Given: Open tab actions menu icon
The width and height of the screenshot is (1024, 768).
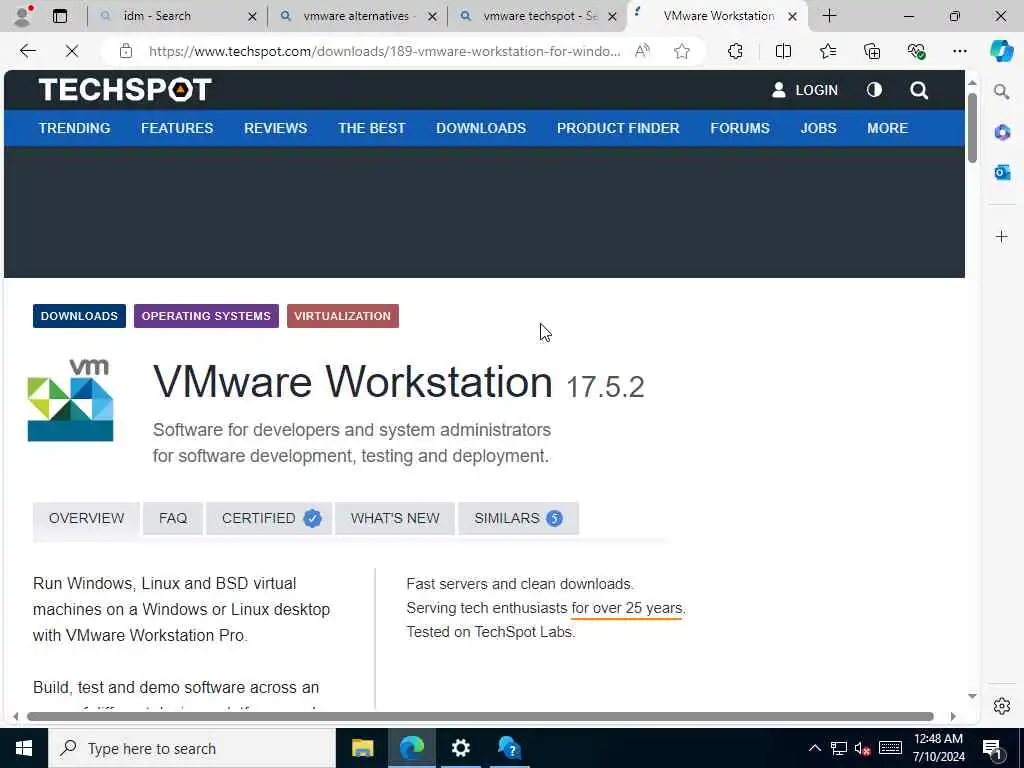Looking at the screenshot, I should [x=60, y=16].
